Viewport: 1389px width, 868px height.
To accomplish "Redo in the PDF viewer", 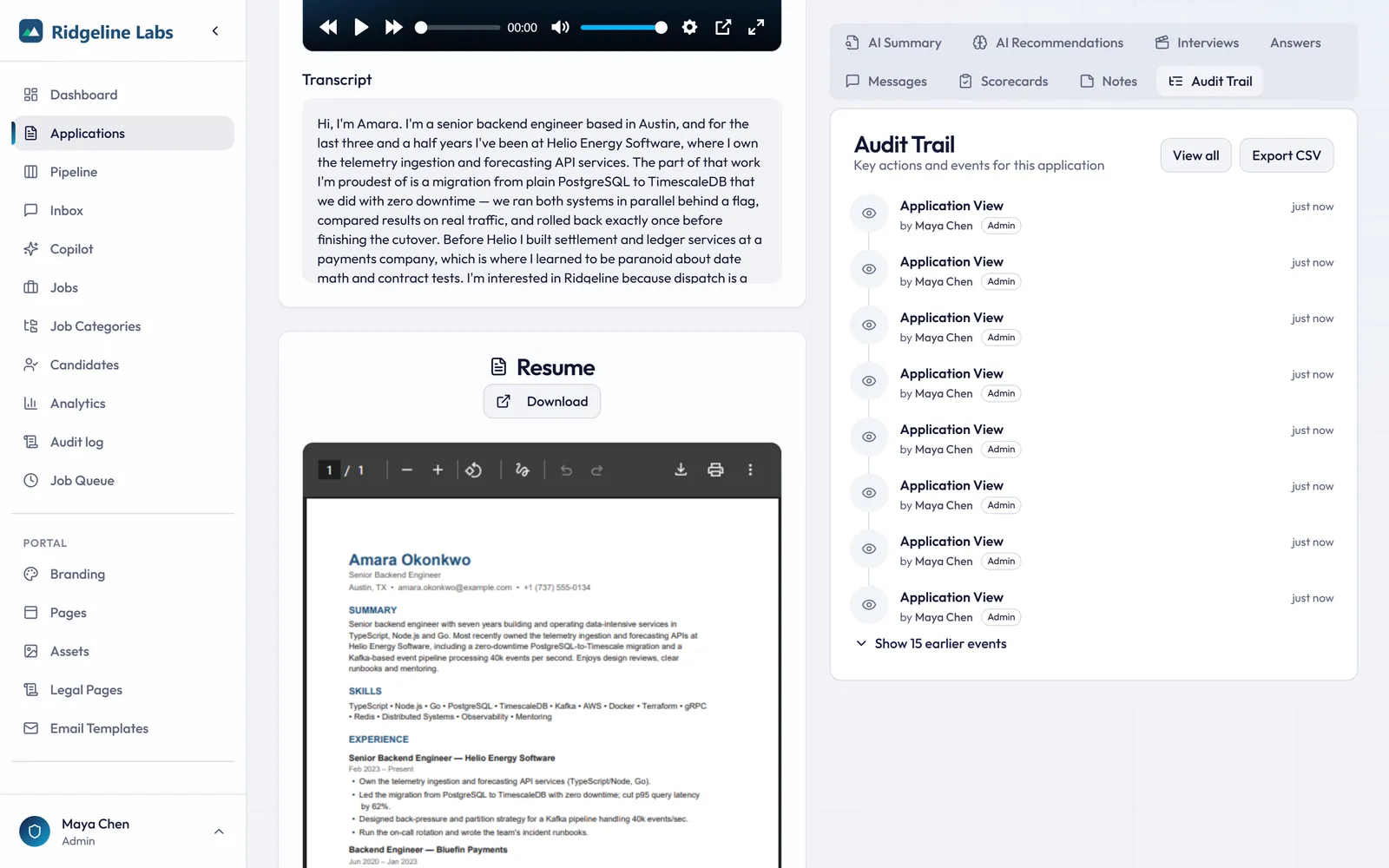I will click(597, 470).
